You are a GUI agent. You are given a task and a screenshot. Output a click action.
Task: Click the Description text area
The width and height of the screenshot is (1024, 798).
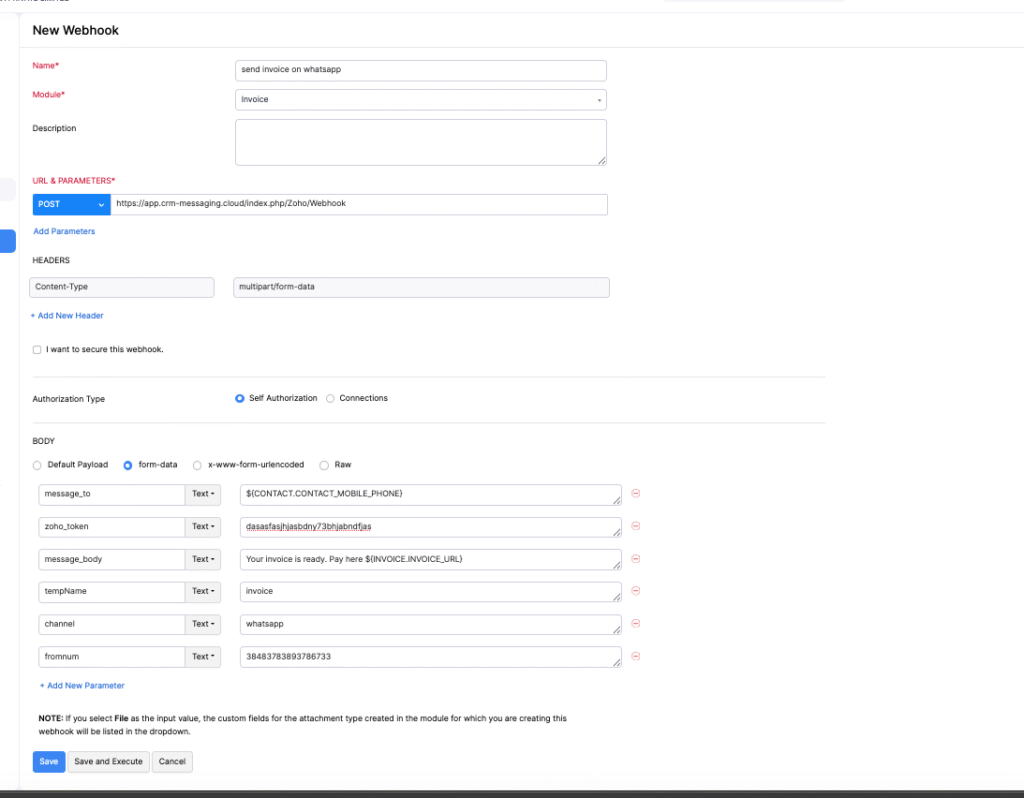[420, 142]
